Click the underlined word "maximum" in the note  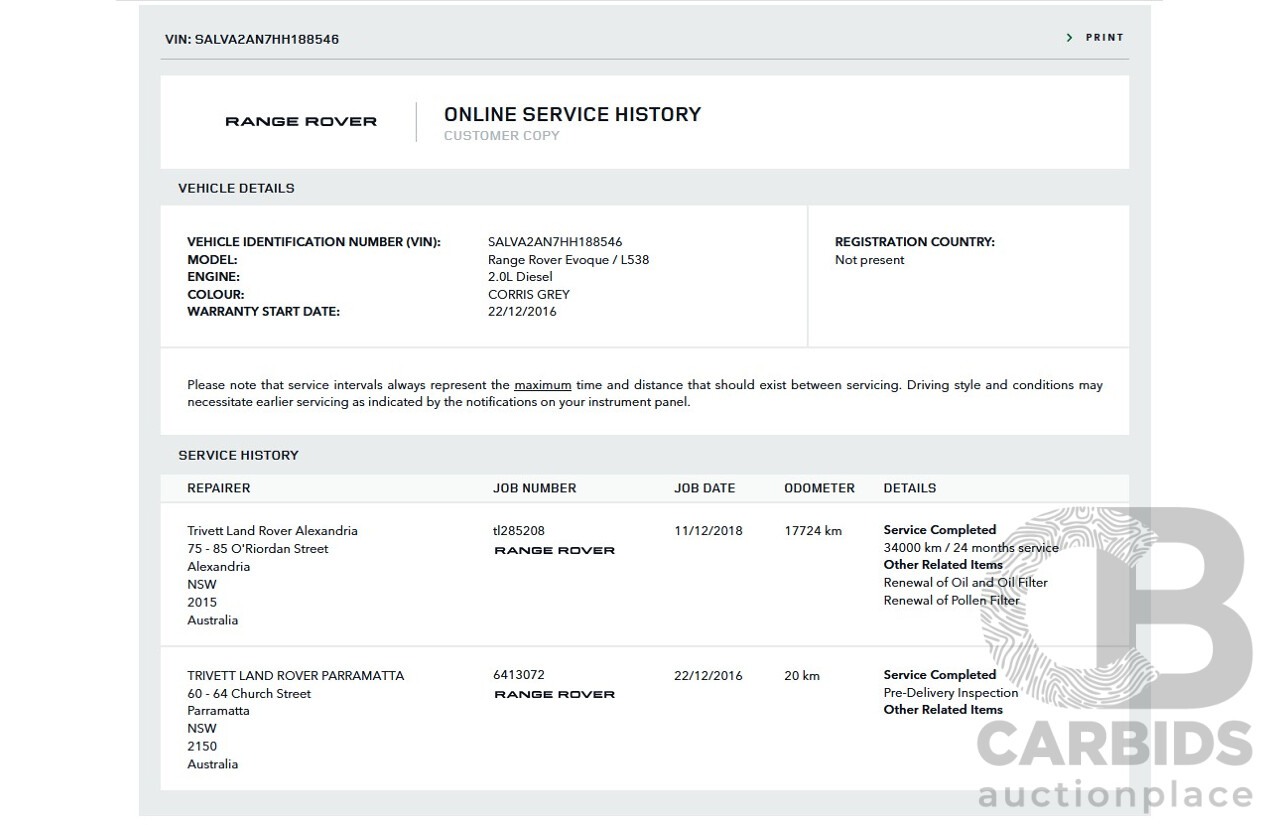[543, 385]
